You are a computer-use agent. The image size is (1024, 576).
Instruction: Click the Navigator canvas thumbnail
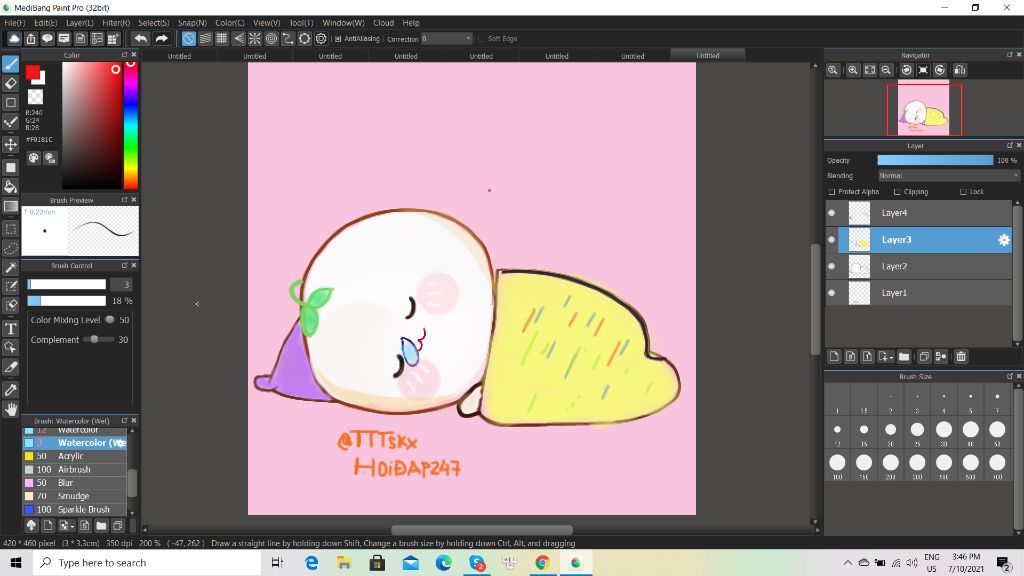coord(923,110)
